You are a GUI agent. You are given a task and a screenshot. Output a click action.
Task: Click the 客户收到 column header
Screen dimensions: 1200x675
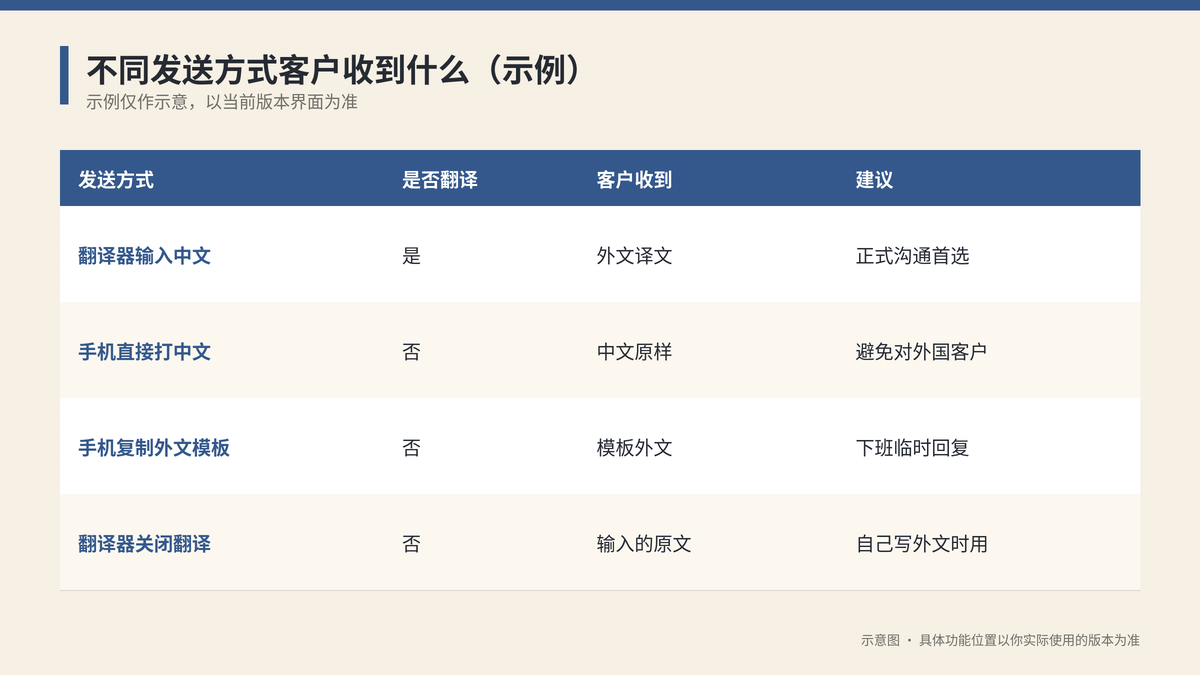pos(634,180)
